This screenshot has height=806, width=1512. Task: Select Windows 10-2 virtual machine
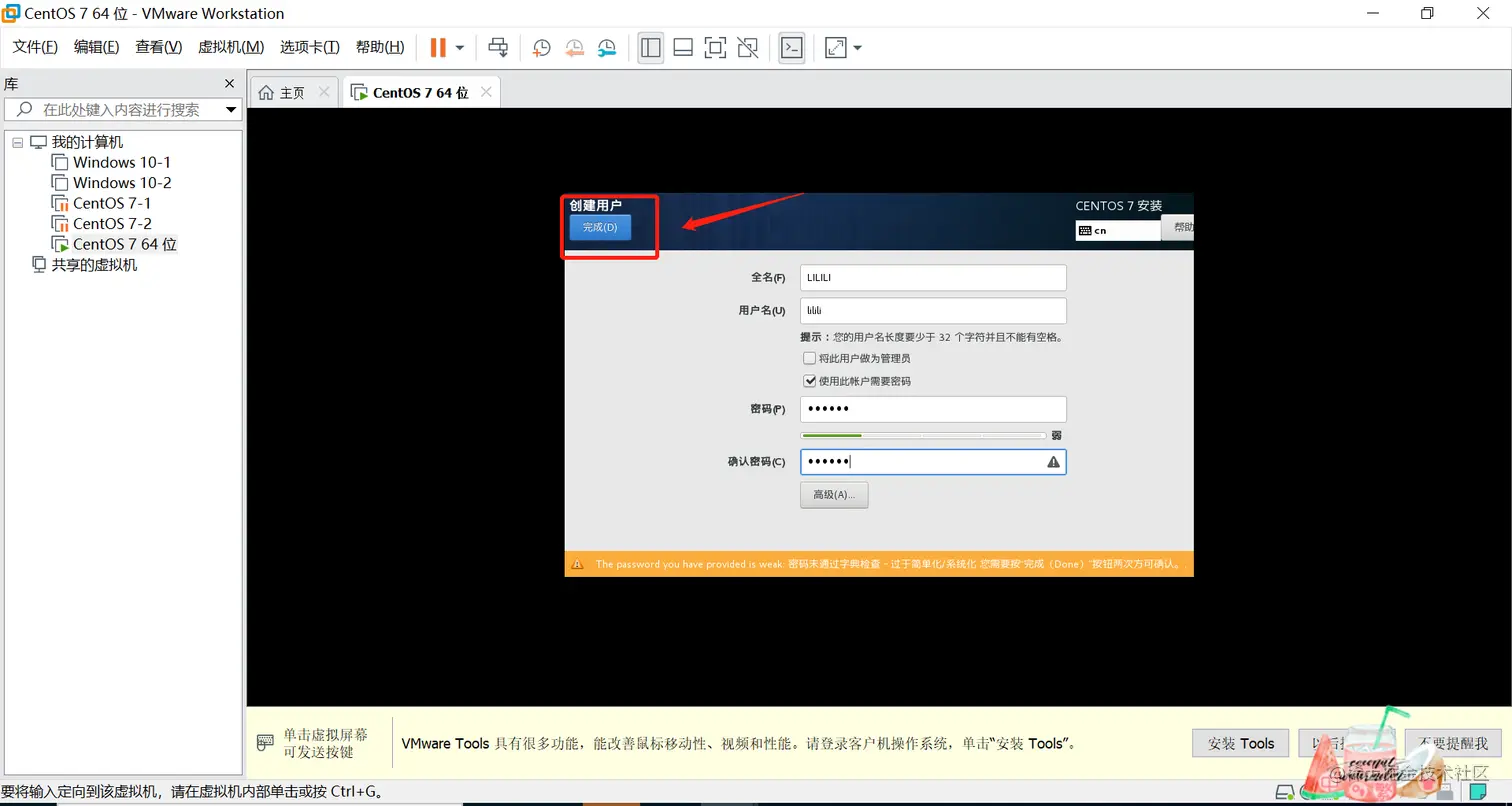[122, 183]
